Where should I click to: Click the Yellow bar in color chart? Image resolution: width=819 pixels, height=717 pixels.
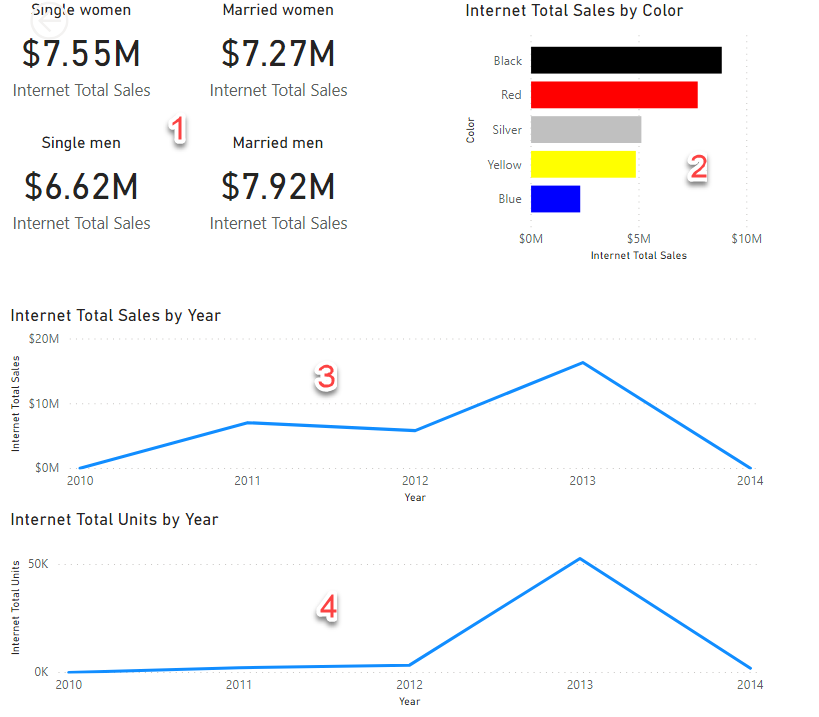pos(583,164)
